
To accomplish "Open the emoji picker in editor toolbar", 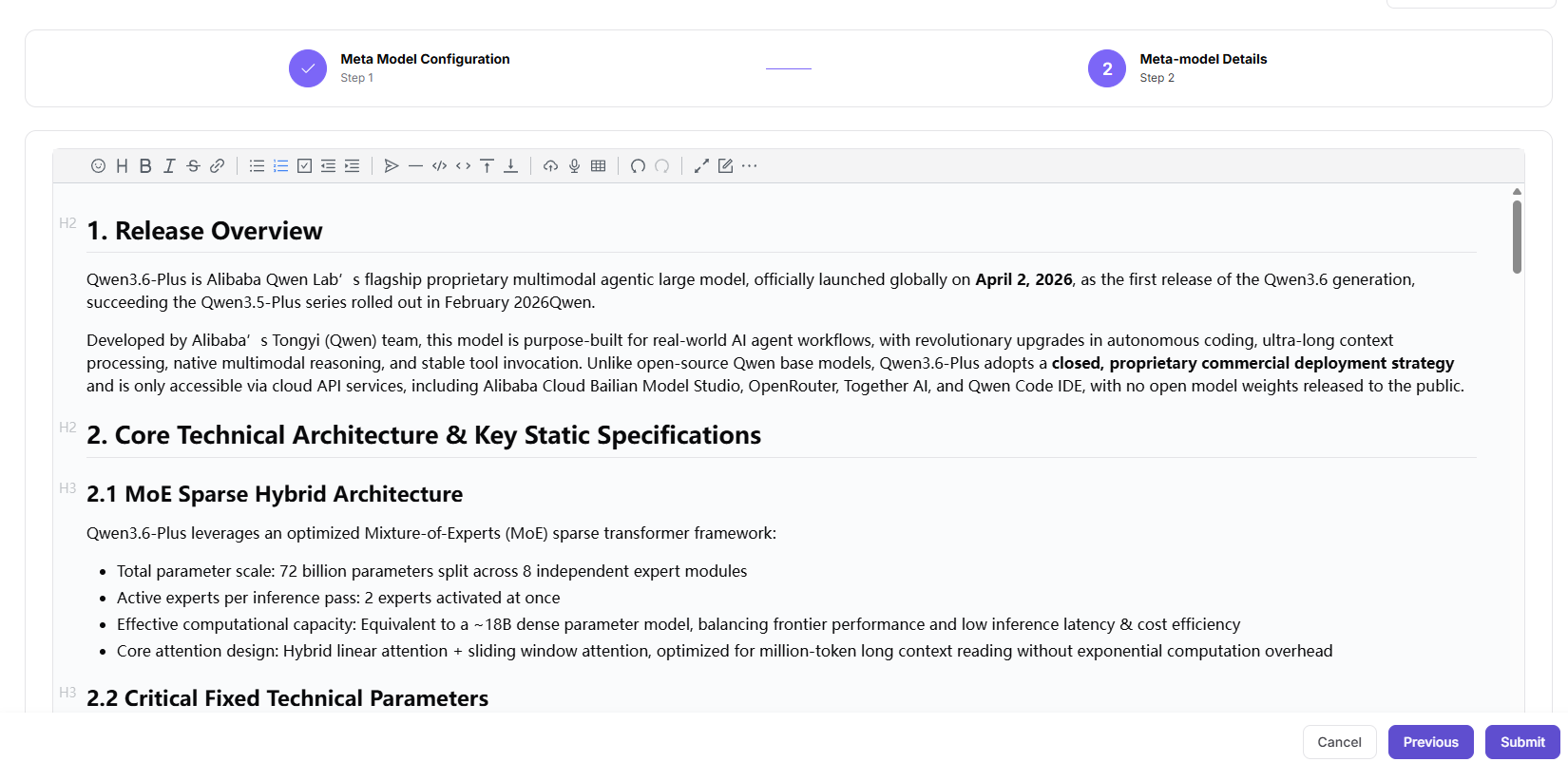I will click(x=98, y=166).
